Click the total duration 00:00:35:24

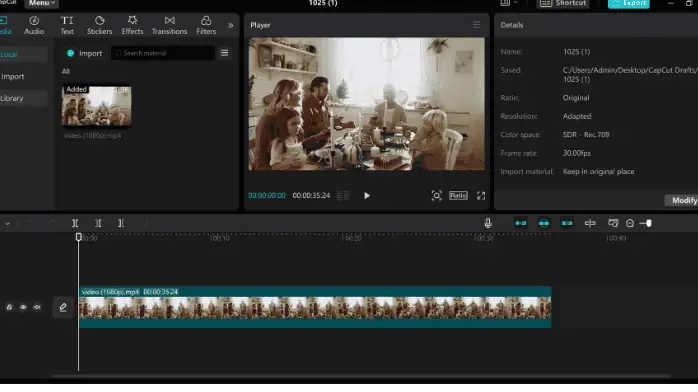pos(311,196)
